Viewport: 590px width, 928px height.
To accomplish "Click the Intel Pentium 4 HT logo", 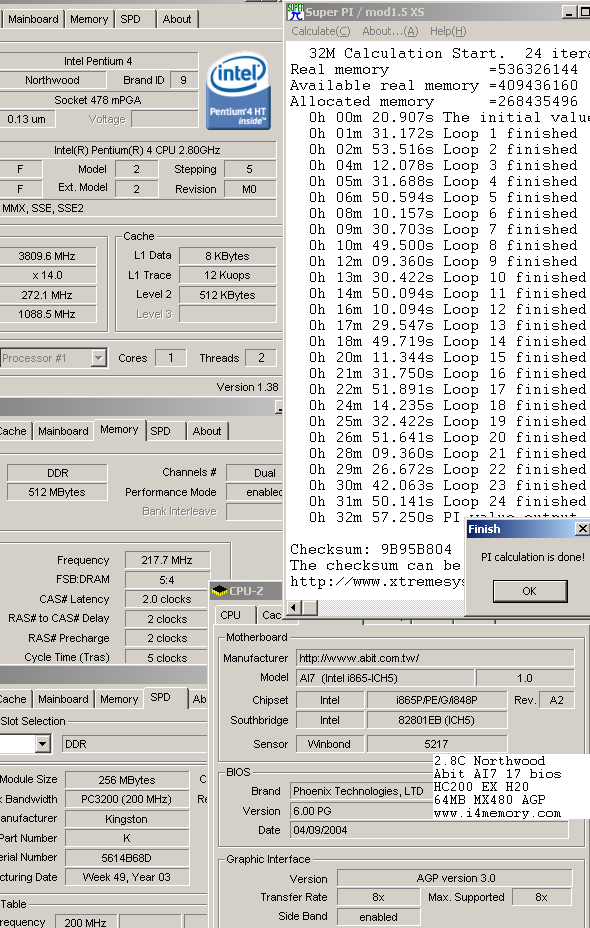I will 238,92.
